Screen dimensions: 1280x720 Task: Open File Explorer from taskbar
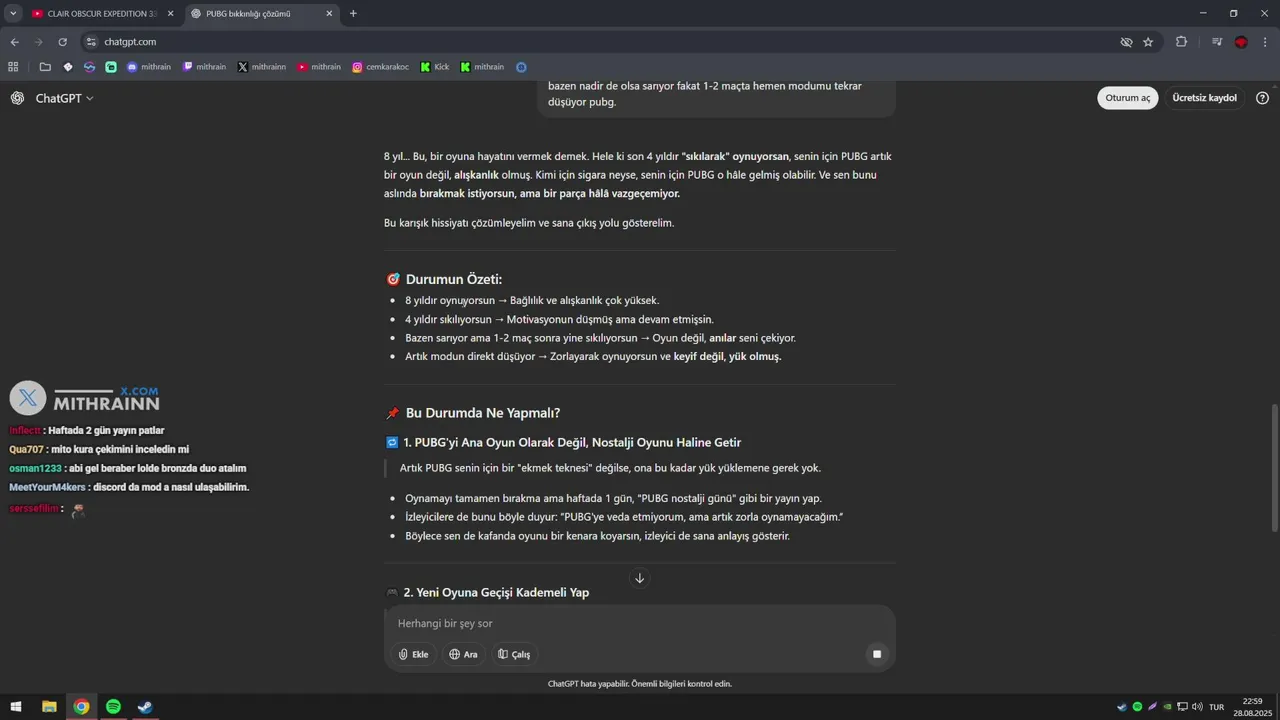[x=49, y=707]
